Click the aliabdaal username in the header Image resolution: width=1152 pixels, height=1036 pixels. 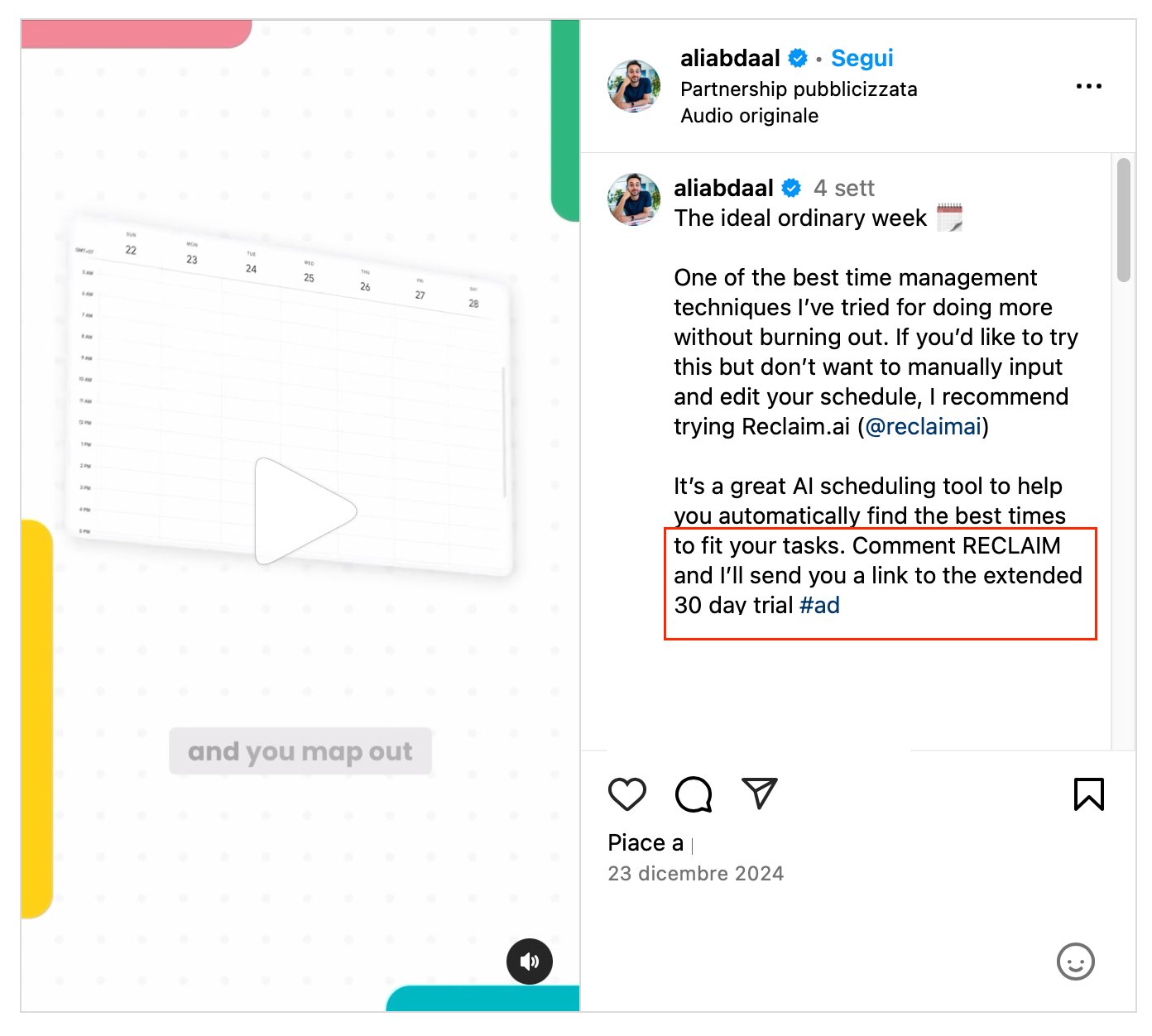point(730,58)
